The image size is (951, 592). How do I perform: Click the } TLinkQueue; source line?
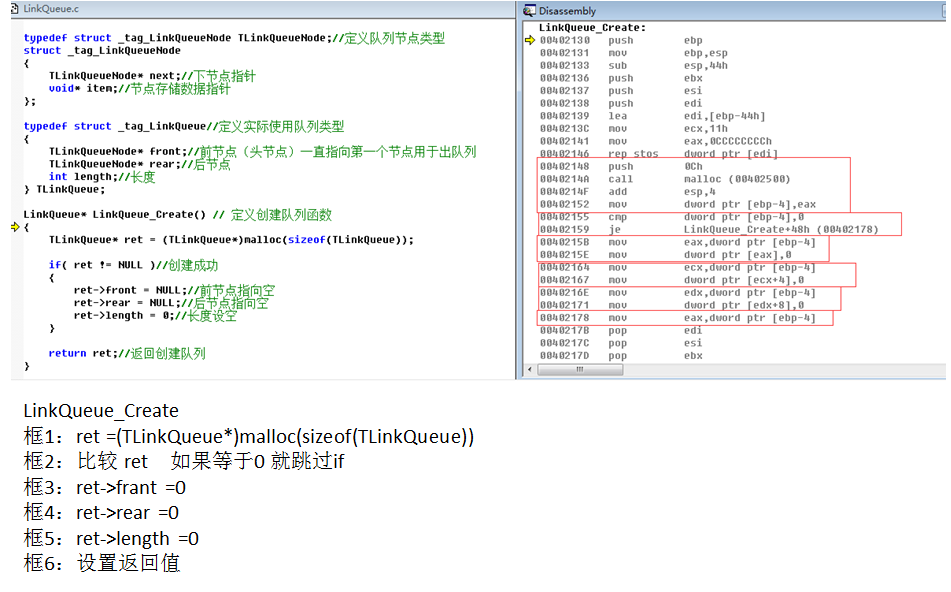pyautogui.click(x=64, y=190)
